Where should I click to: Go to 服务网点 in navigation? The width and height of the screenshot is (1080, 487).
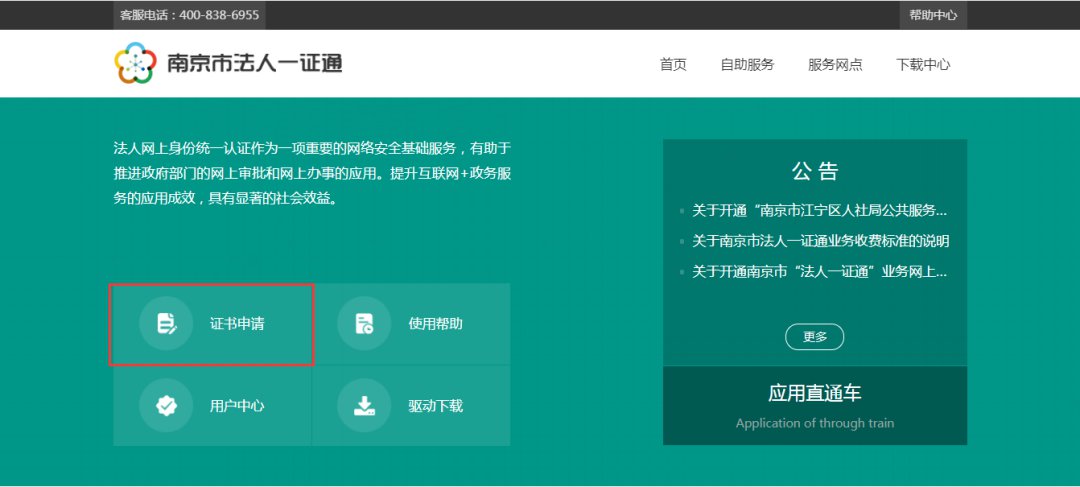click(835, 65)
